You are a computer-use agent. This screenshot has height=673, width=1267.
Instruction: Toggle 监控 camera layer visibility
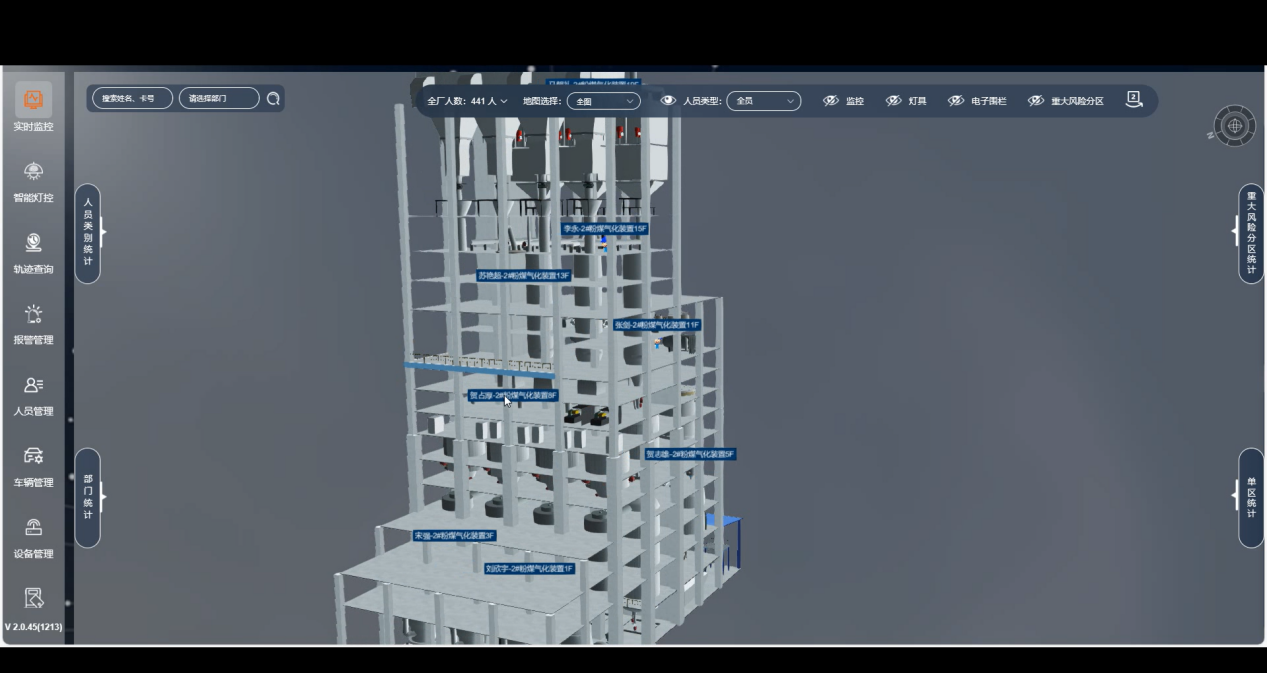pyautogui.click(x=843, y=101)
